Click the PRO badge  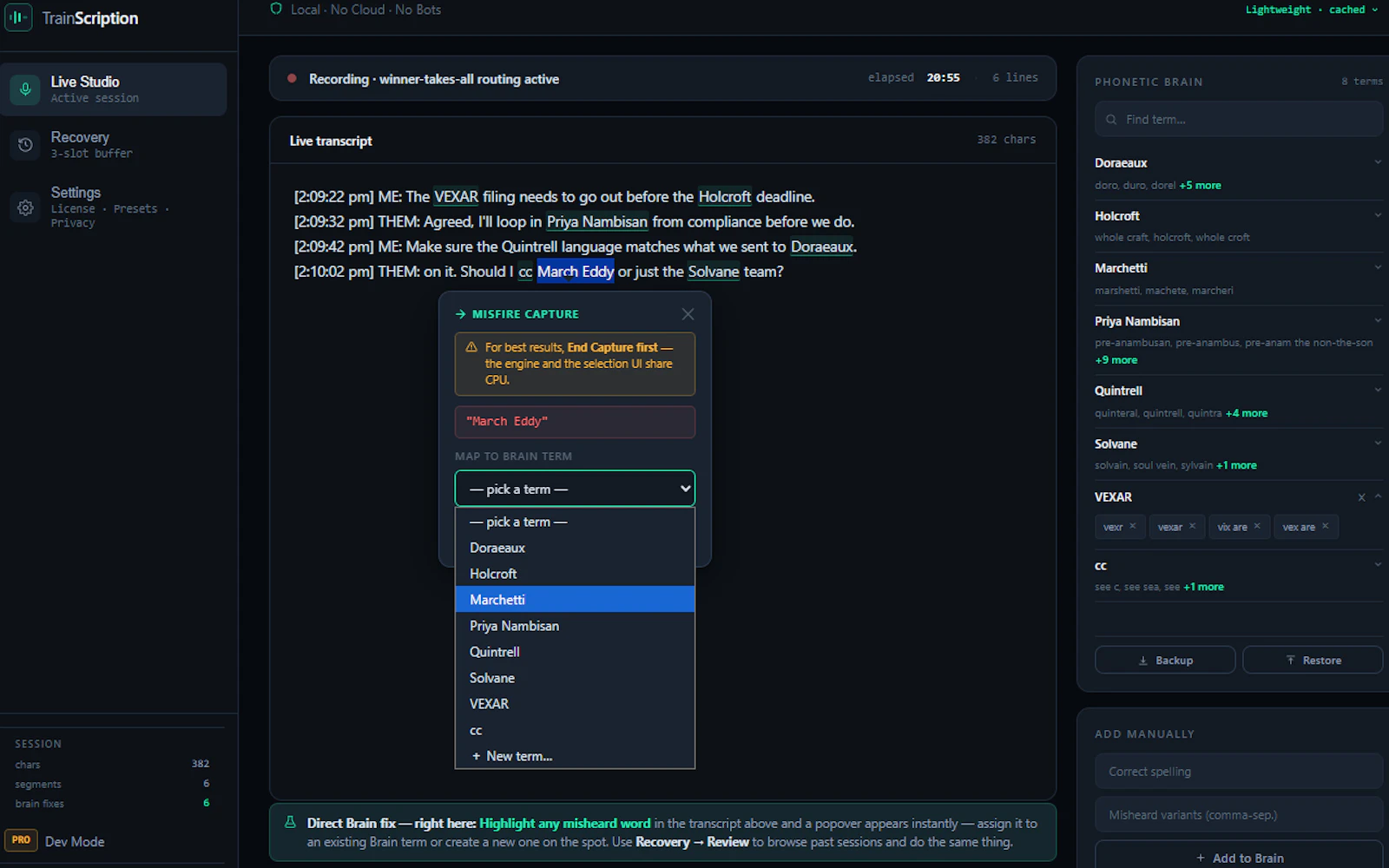coord(21,840)
